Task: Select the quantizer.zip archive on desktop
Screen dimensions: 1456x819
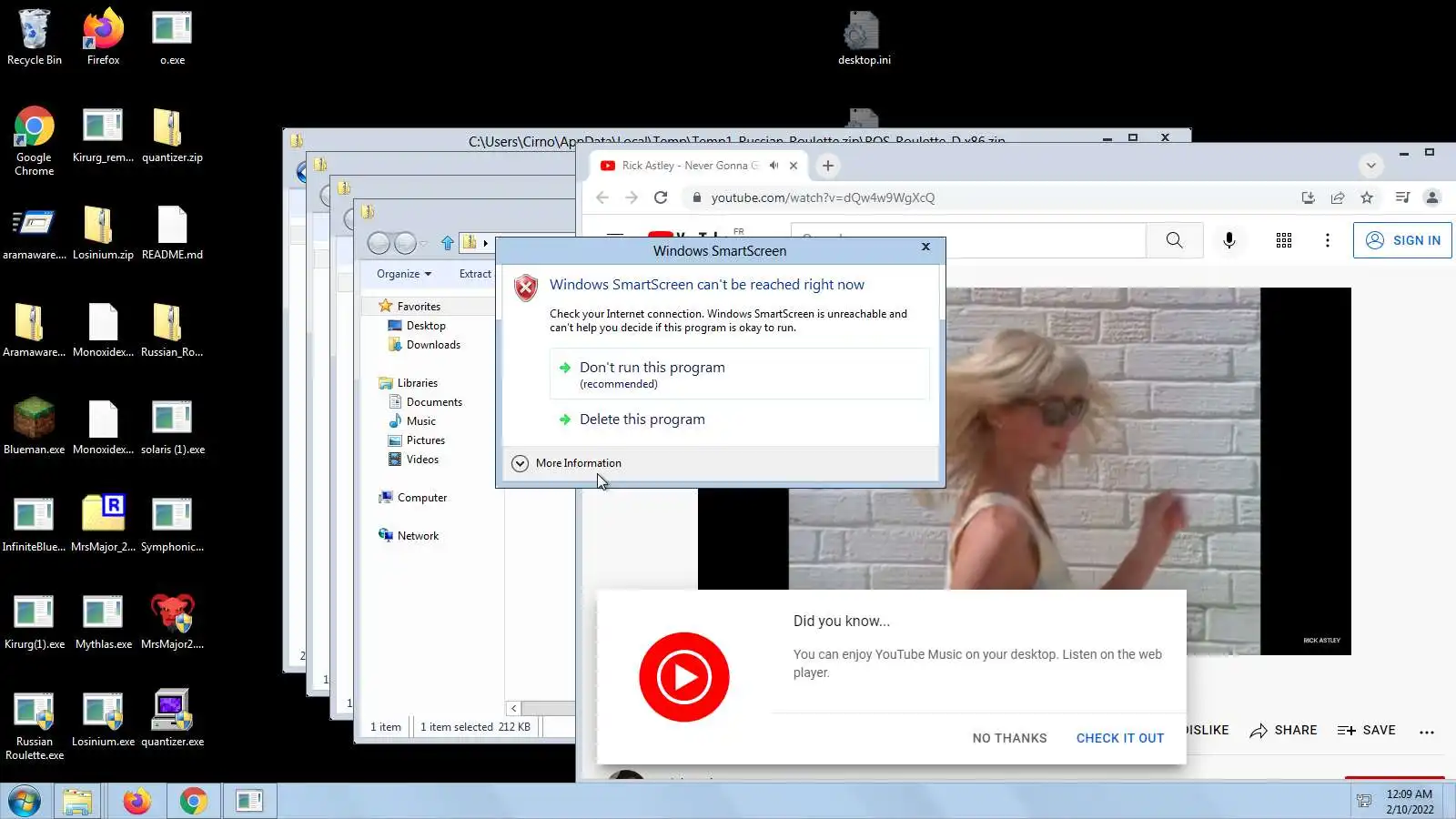Action: (172, 135)
